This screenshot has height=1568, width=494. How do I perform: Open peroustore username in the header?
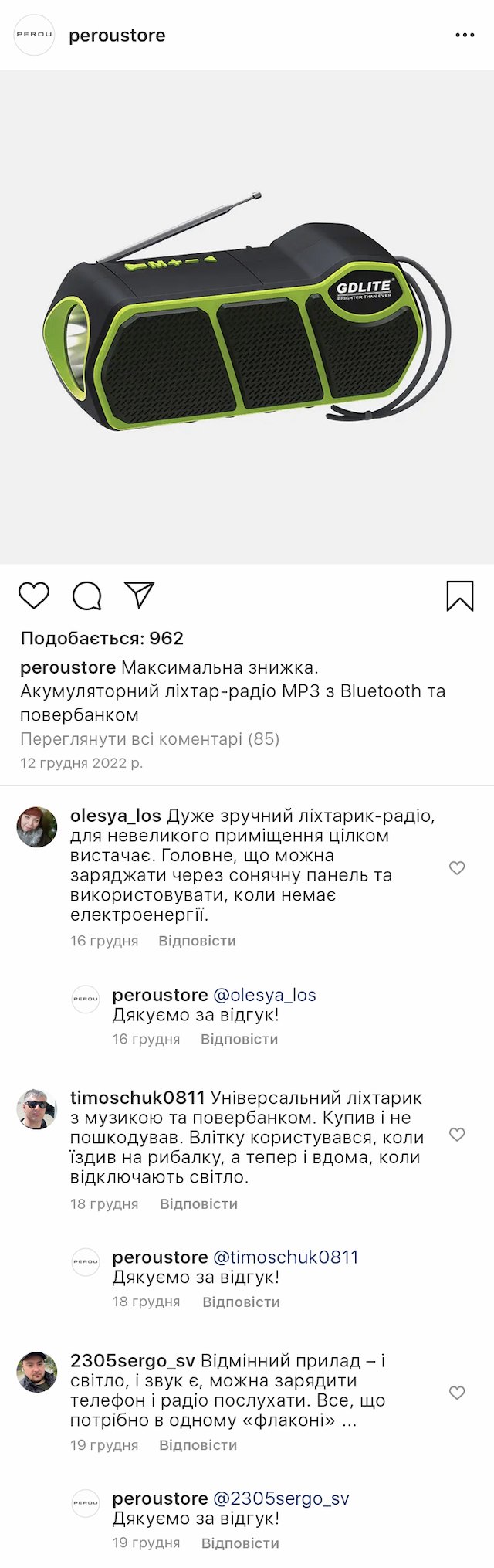click(x=117, y=36)
